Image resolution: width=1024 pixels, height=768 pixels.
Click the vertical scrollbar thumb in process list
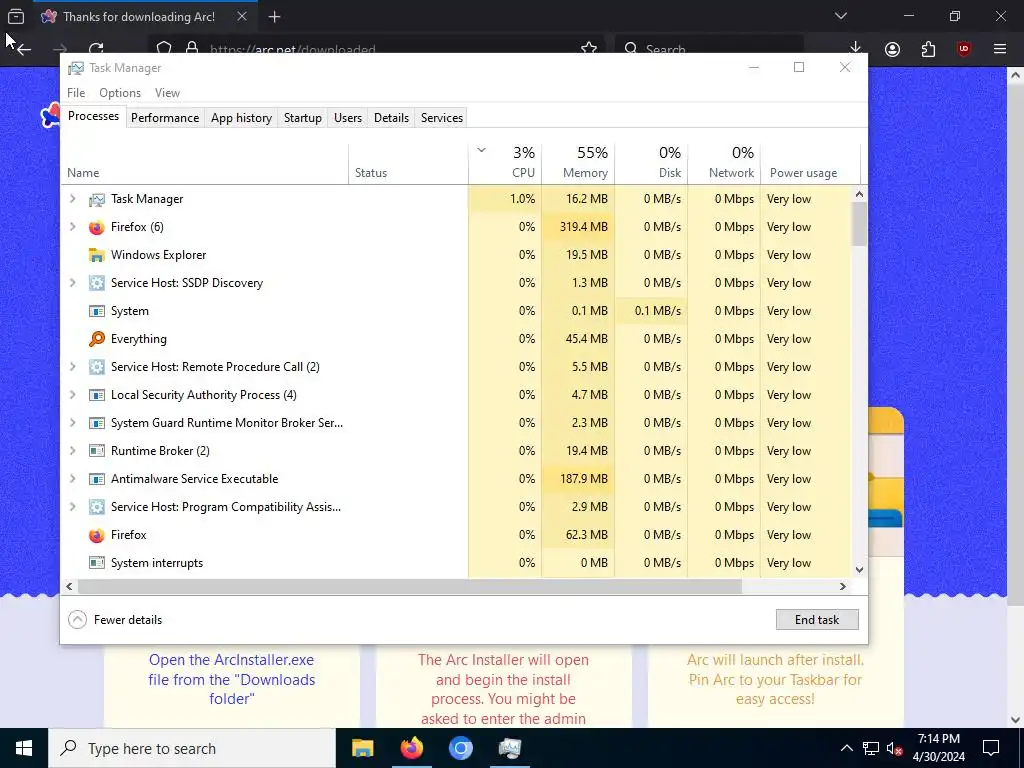[x=859, y=224]
